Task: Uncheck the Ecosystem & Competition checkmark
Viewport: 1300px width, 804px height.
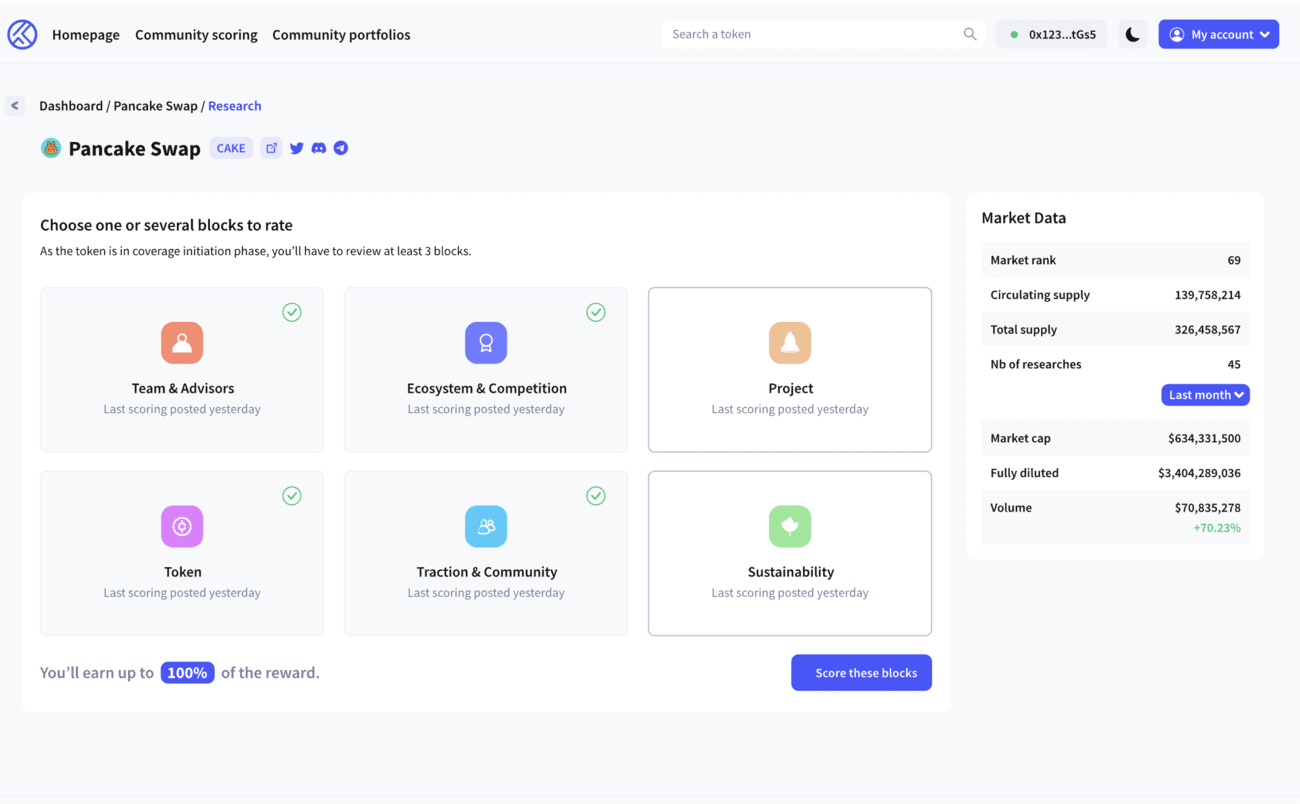Action: (x=596, y=312)
